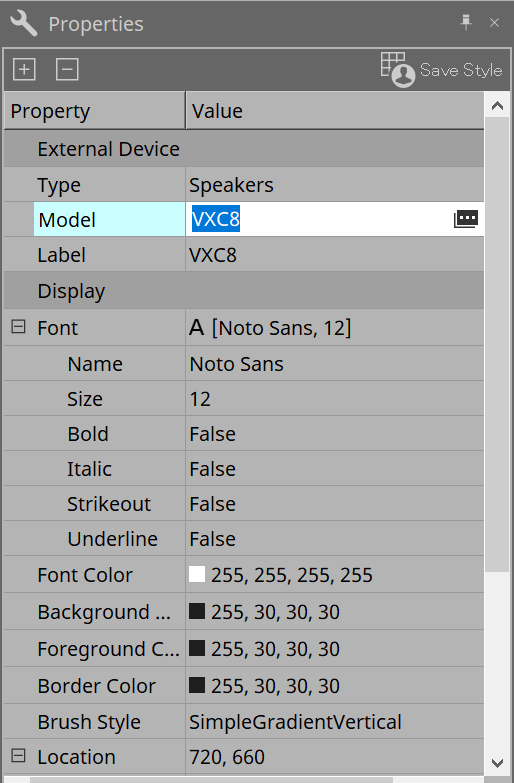Click the white Font Color swatch
This screenshot has width=514, height=783.
click(197, 574)
